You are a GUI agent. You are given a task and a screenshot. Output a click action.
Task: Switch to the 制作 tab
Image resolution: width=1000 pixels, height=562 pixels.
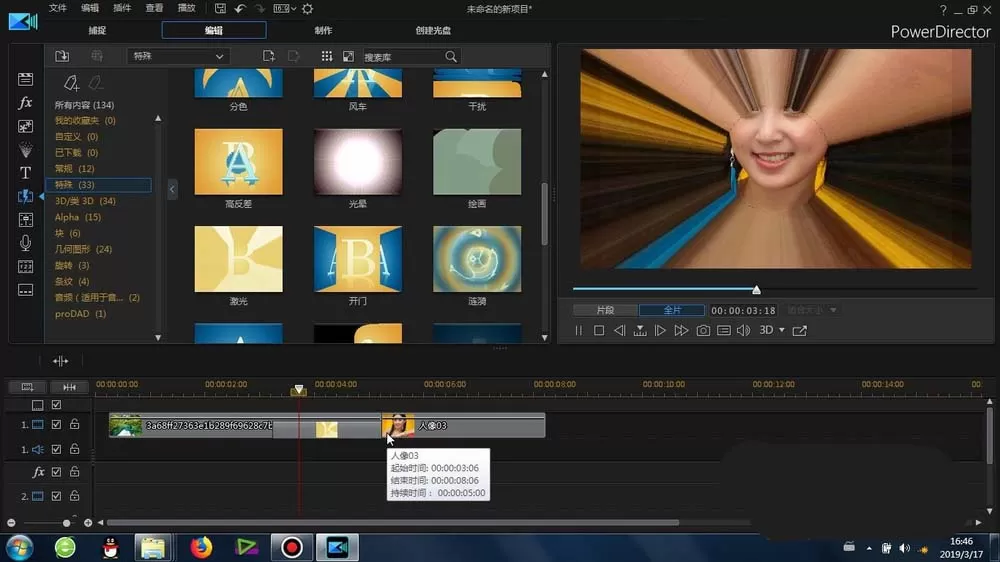pos(323,31)
